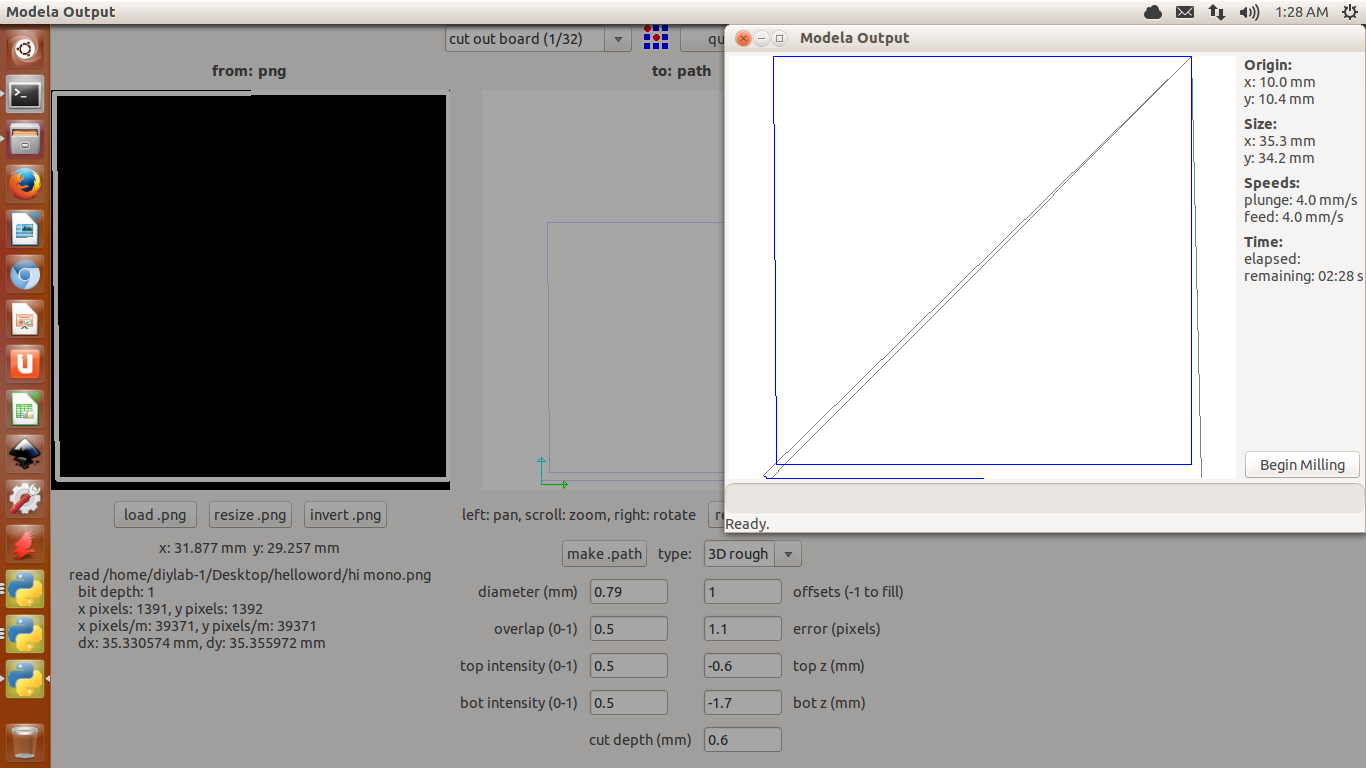The image size is (1366, 768).
Task: Open the session gear menu
Action: [1349, 12]
